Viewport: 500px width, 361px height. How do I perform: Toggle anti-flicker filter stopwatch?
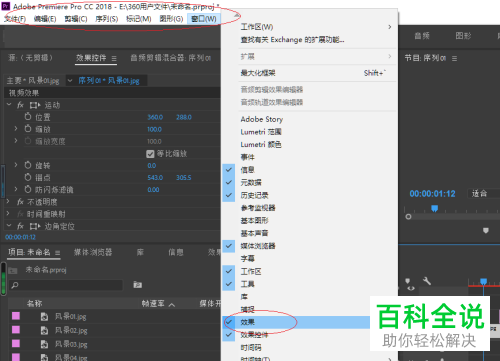(x=28, y=189)
